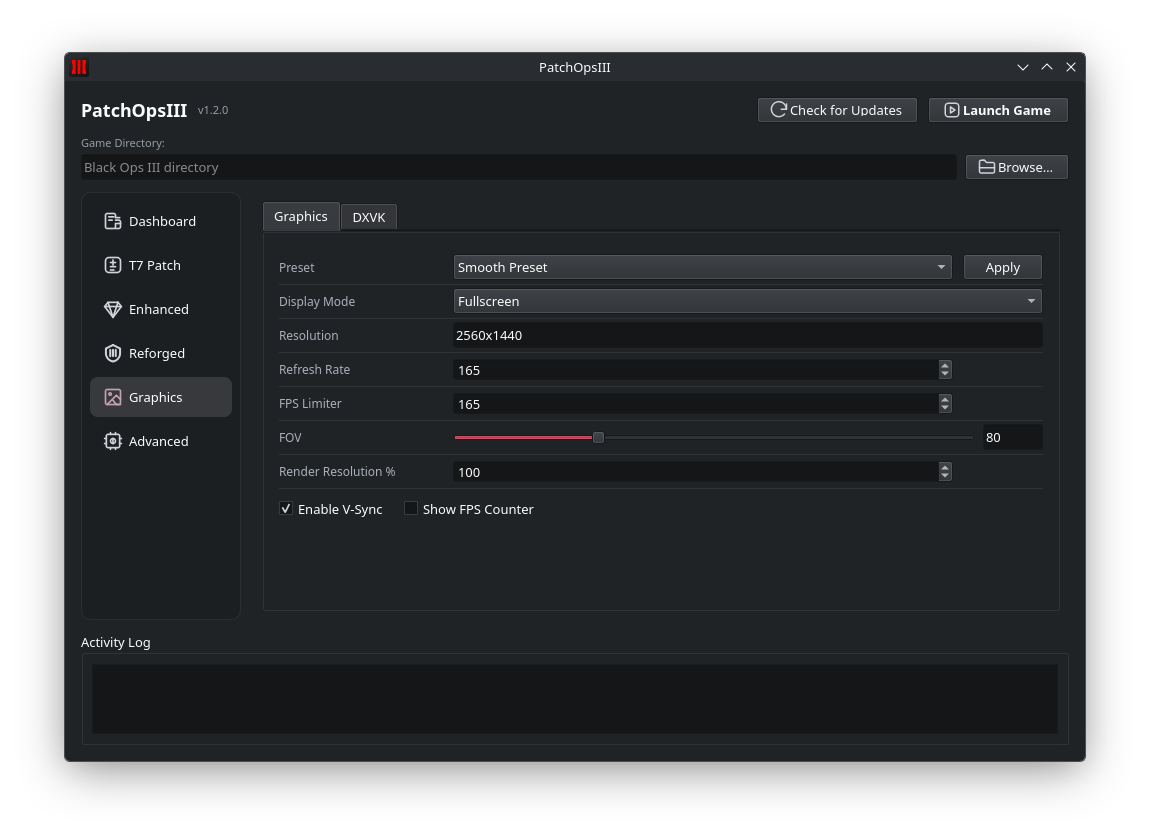The image size is (1150, 838).
Task: Click the Graphics picture icon in sidebar
Action: tap(112, 397)
